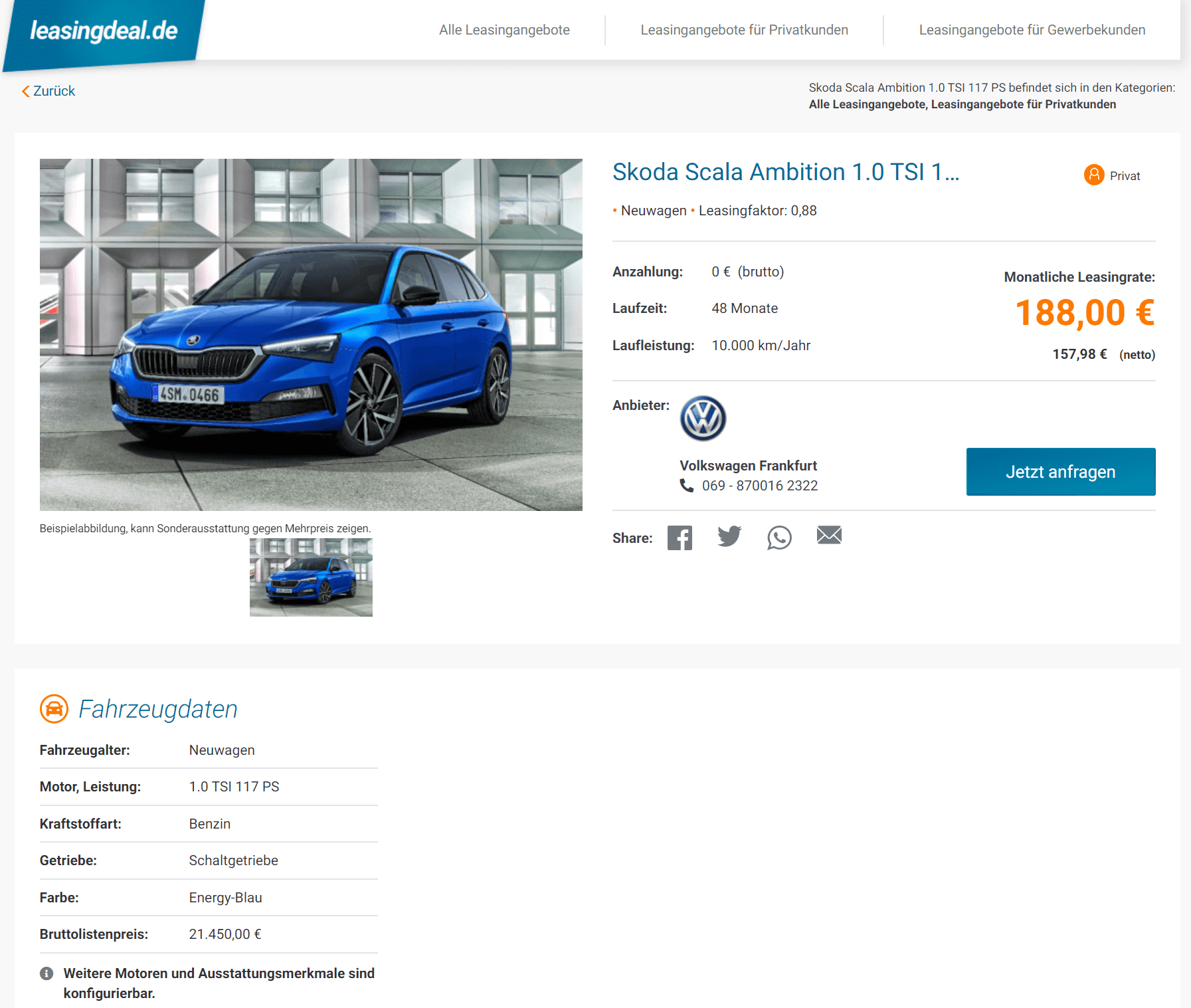Click the 1.0 TSI 117 PS value
1191x1008 pixels.
[x=234, y=787]
